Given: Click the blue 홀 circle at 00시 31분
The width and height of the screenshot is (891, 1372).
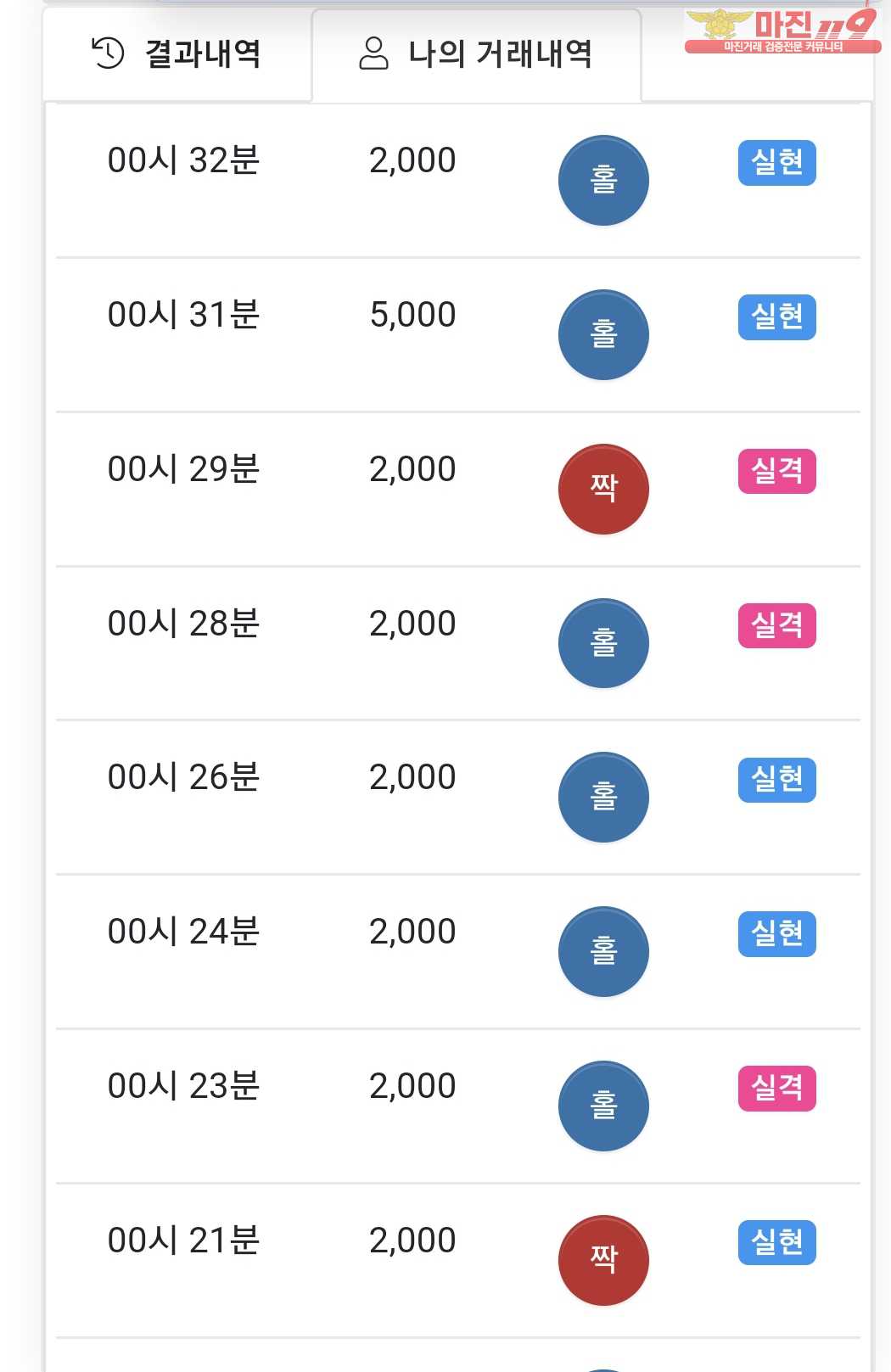Looking at the screenshot, I should [603, 335].
